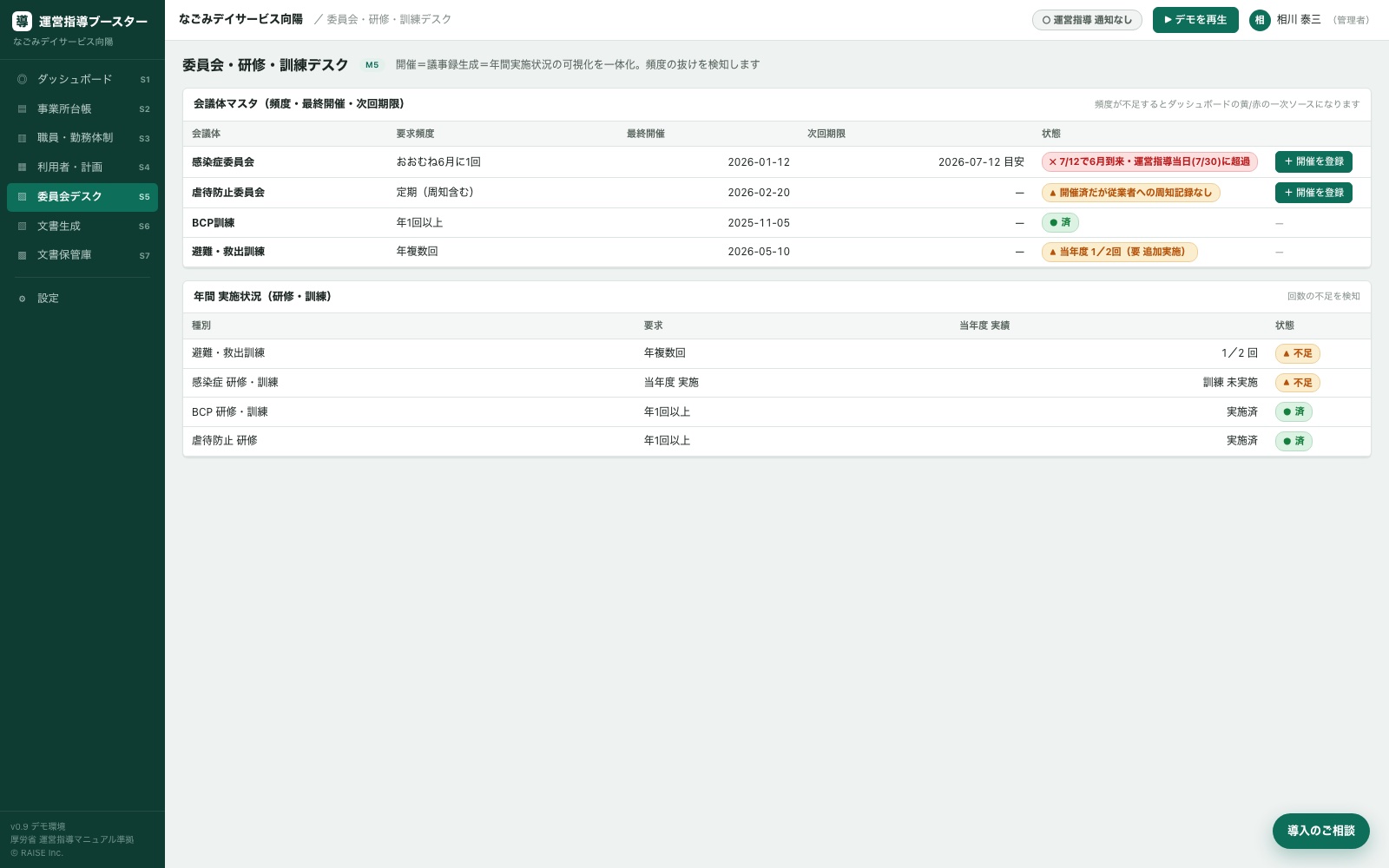Click the 要求頻度 column header

click(415, 134)
